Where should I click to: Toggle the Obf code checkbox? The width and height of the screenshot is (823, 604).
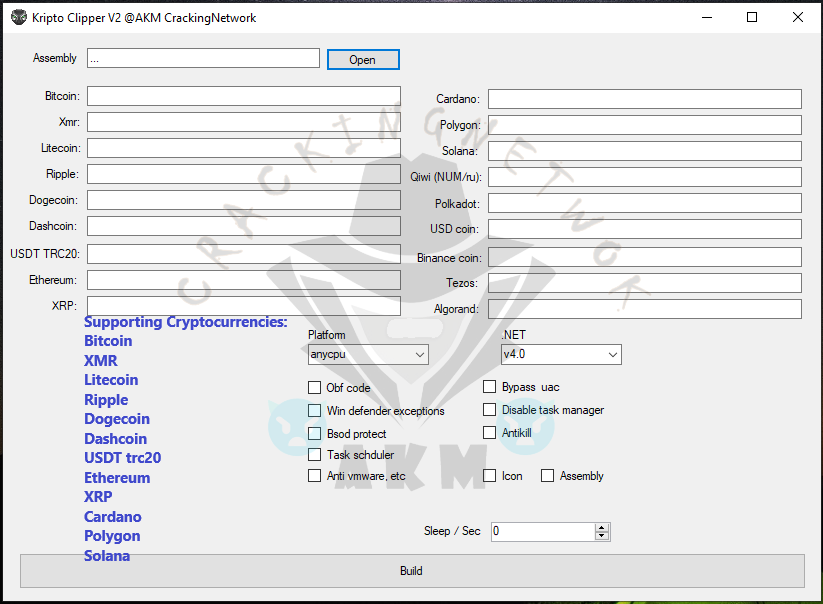315,387
